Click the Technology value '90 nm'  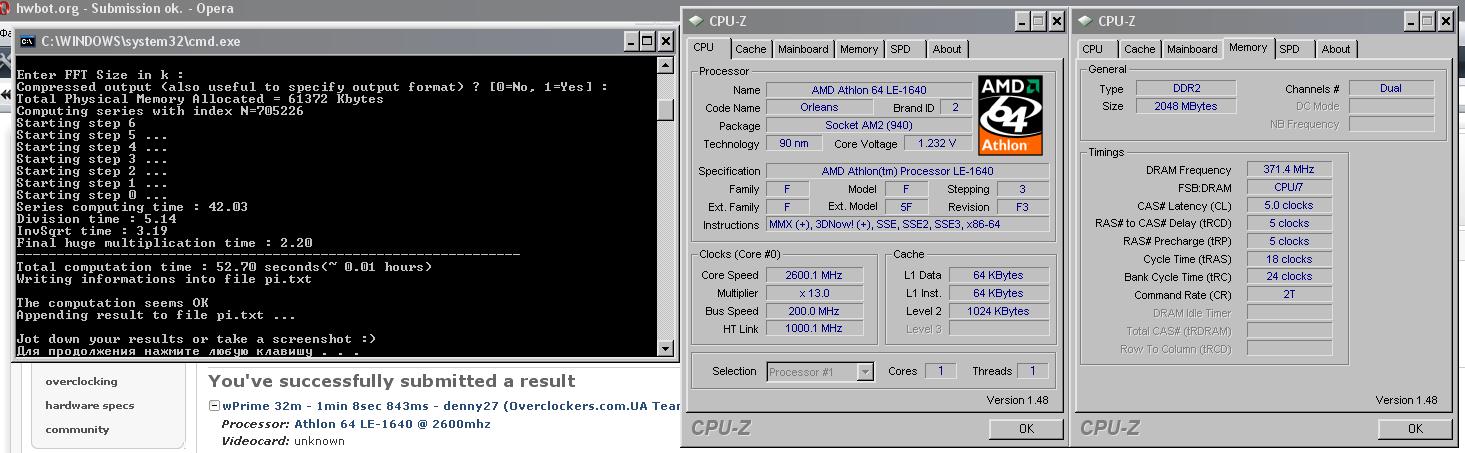click(x=794, y=144)
